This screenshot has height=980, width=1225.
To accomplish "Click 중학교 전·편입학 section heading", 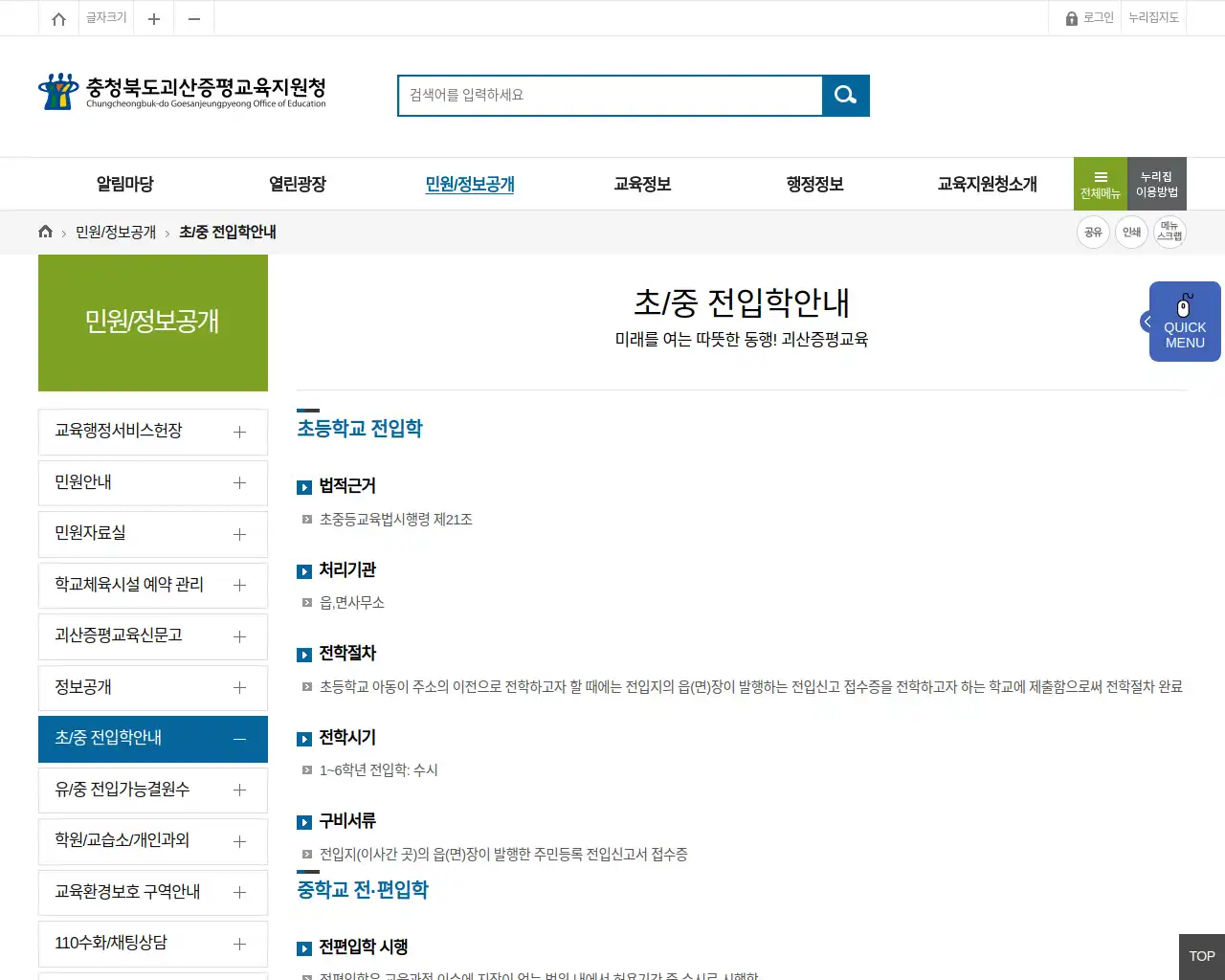I will coord(363,889).
